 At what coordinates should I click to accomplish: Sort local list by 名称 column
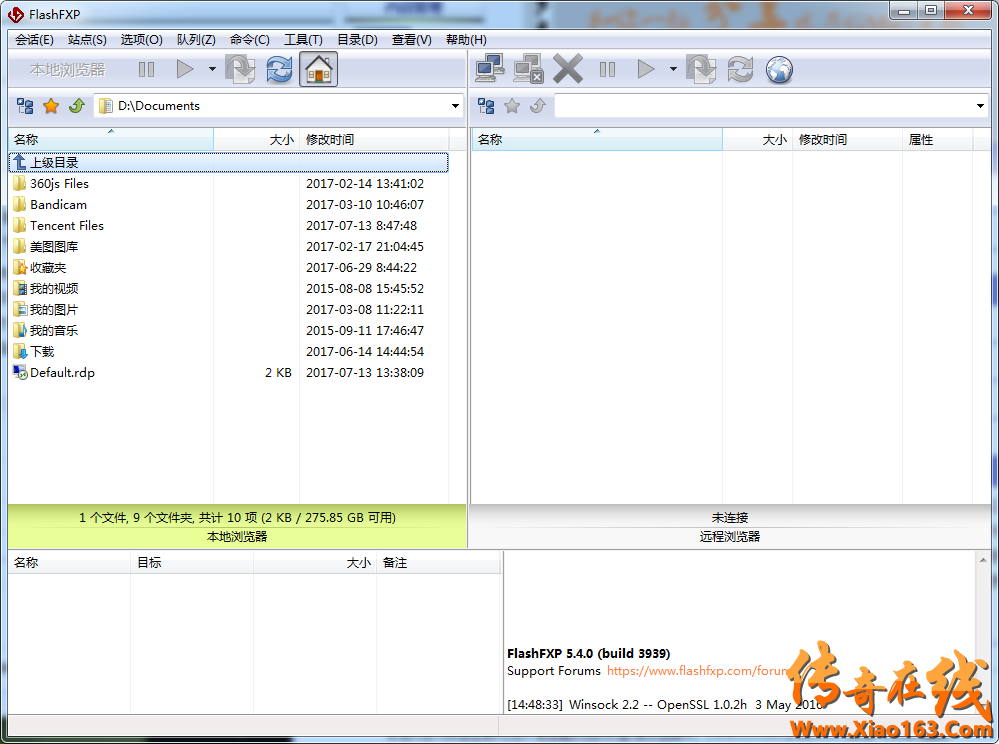[x=111, y=140]
